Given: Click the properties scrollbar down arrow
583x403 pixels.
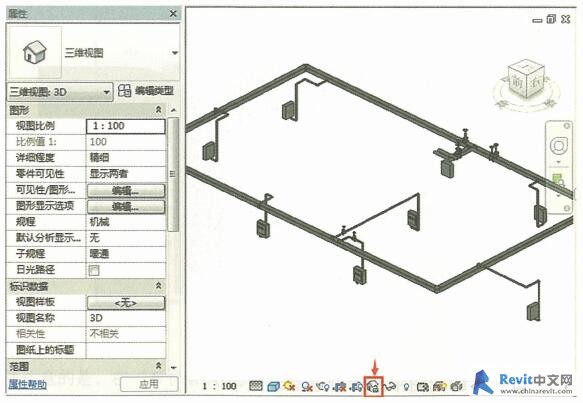Looking at the screenshot, I should (x=173, y=367).
